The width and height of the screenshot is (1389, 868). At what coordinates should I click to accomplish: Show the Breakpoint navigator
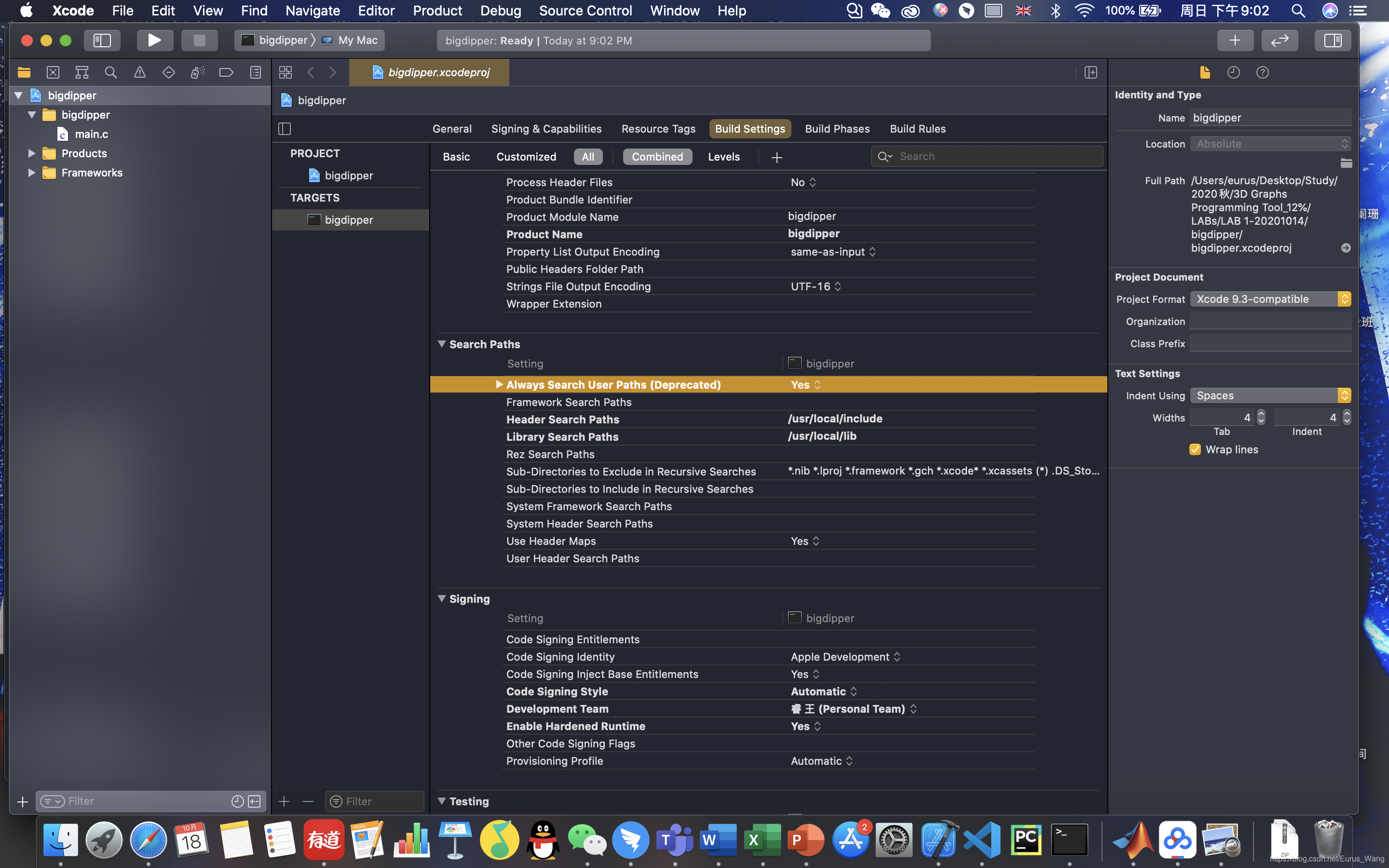226,72
